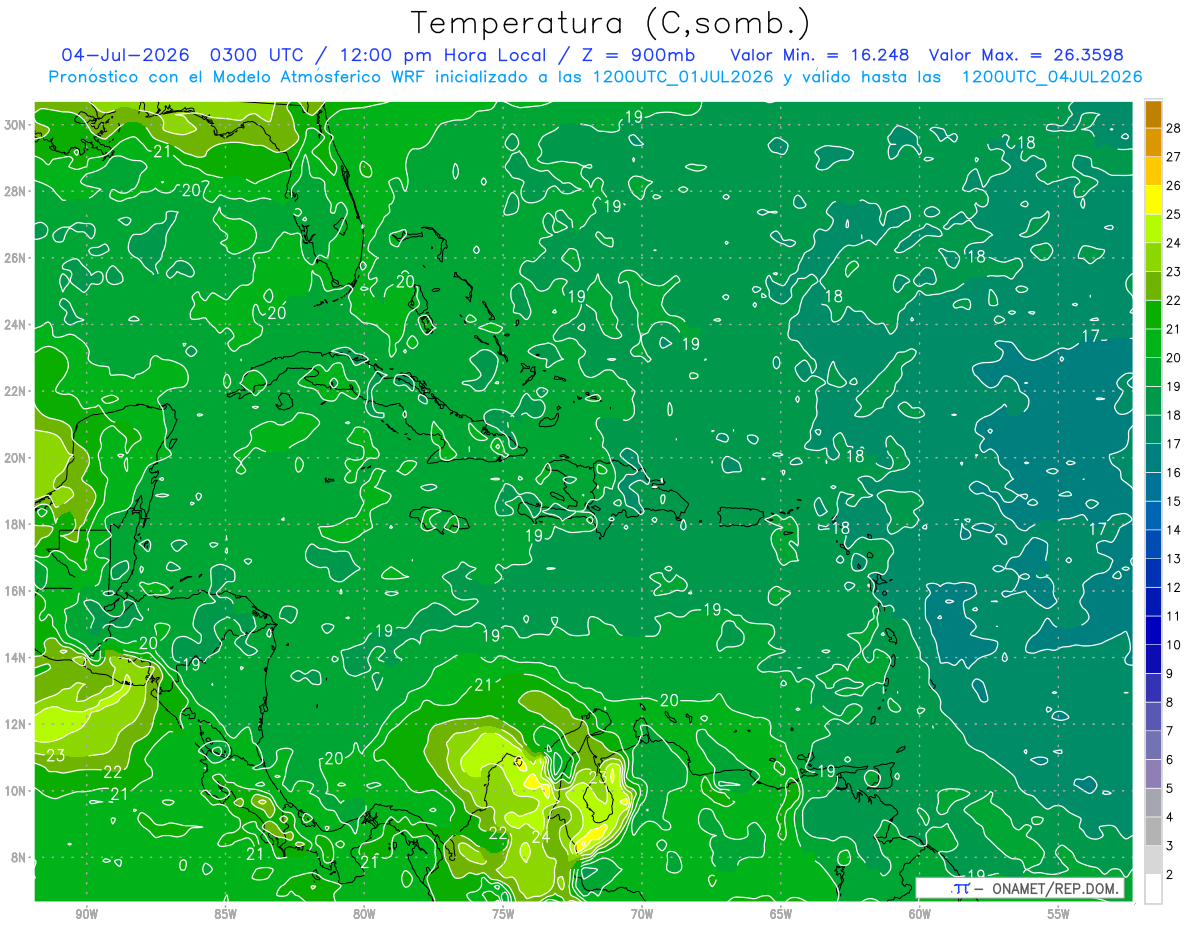Click the 55W longitude axis label

[x=1059, y=914]
